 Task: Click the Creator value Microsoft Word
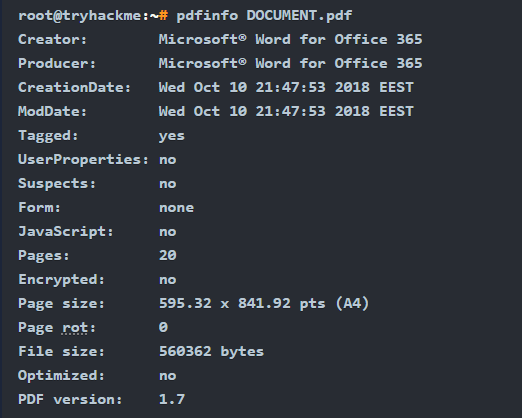click(x=290, y=39)
